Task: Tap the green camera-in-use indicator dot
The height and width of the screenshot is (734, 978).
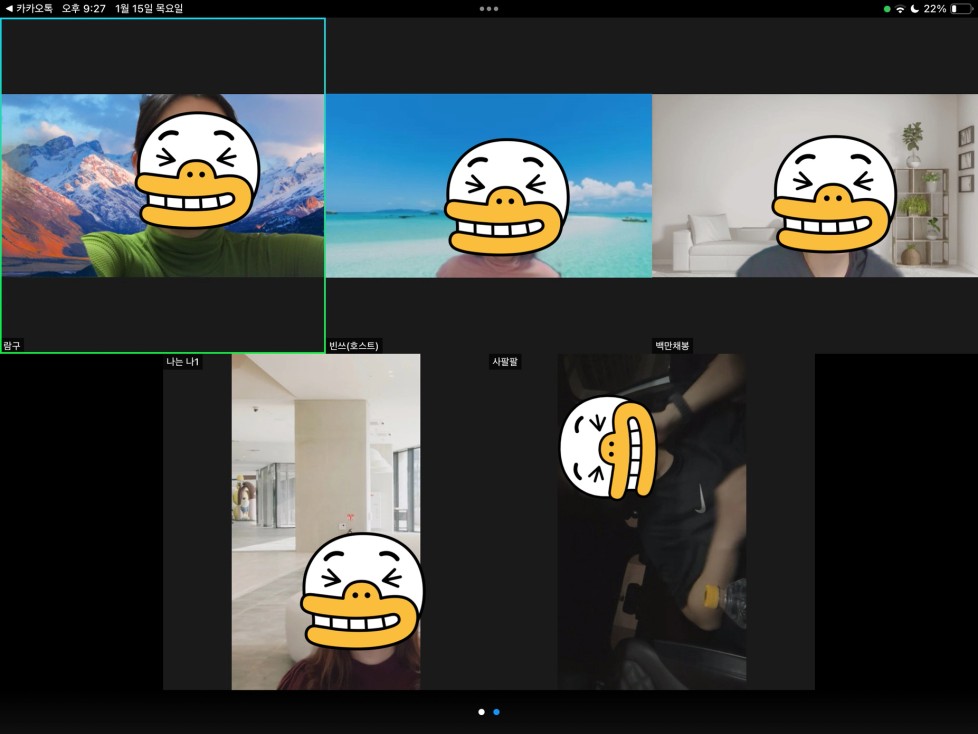Action: [x=886, y=8]
